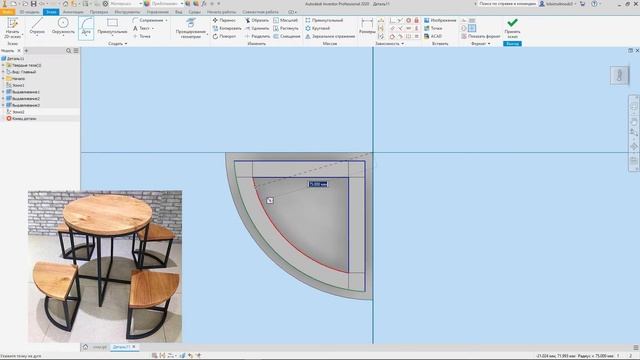Choose Rectangular pattern (Прямоугольный)
The image size is (640, 360).
click(x=324, y=20)
